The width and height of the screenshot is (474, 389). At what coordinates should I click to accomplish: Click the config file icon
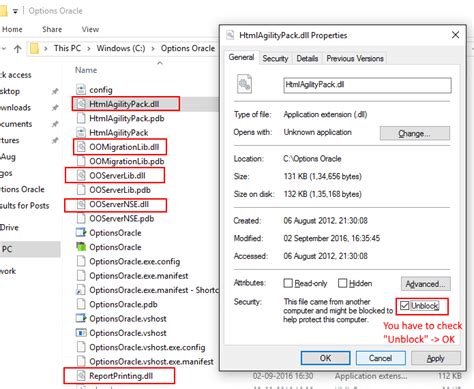(81, 89)
